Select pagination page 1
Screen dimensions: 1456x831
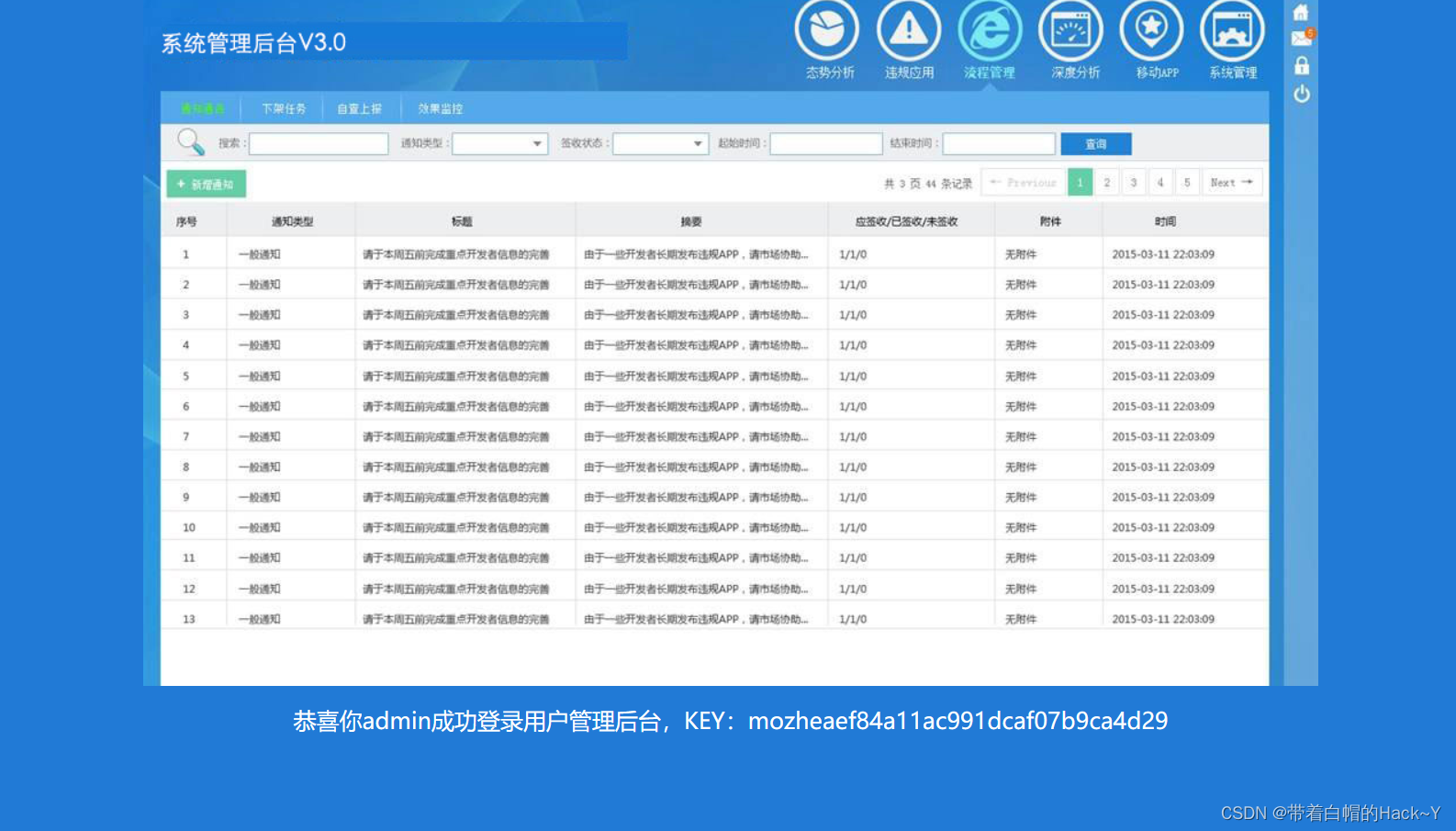[x=1080, y=183]
